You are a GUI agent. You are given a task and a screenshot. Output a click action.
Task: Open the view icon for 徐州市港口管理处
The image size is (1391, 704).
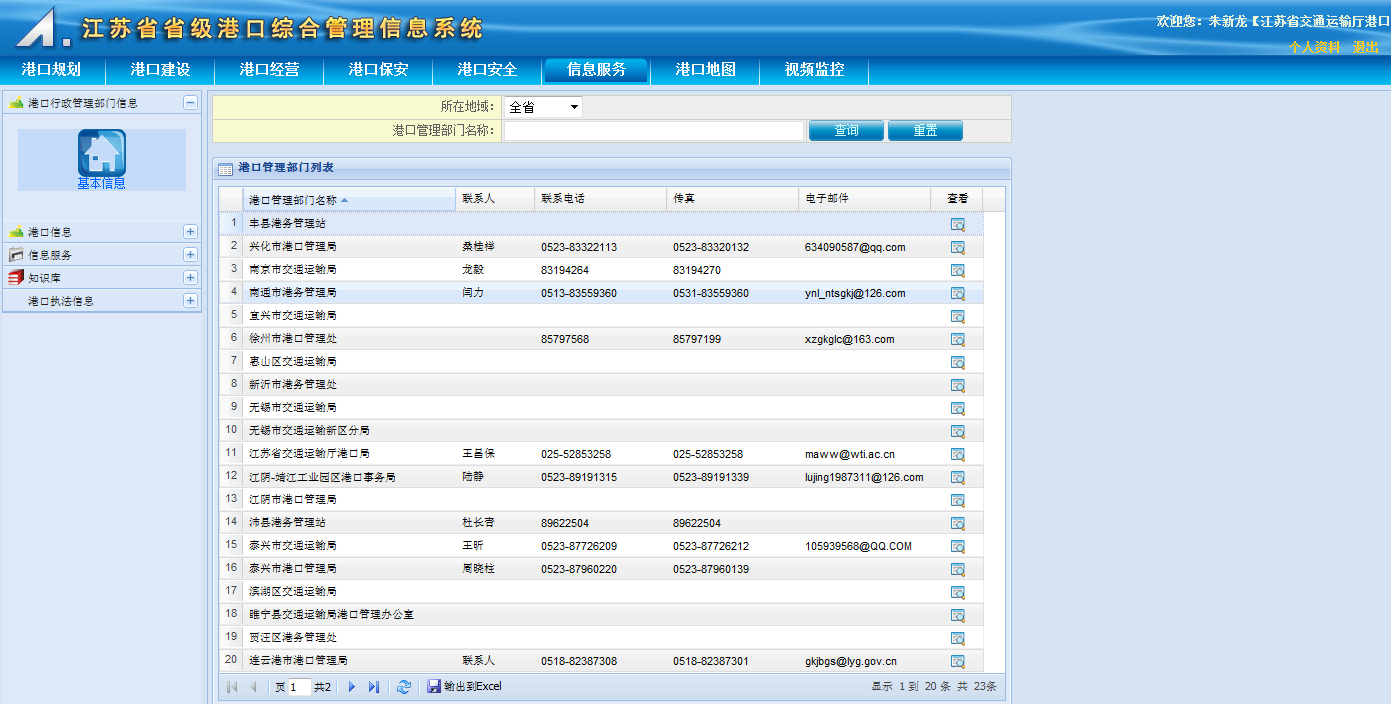click(x=957, y=339)
